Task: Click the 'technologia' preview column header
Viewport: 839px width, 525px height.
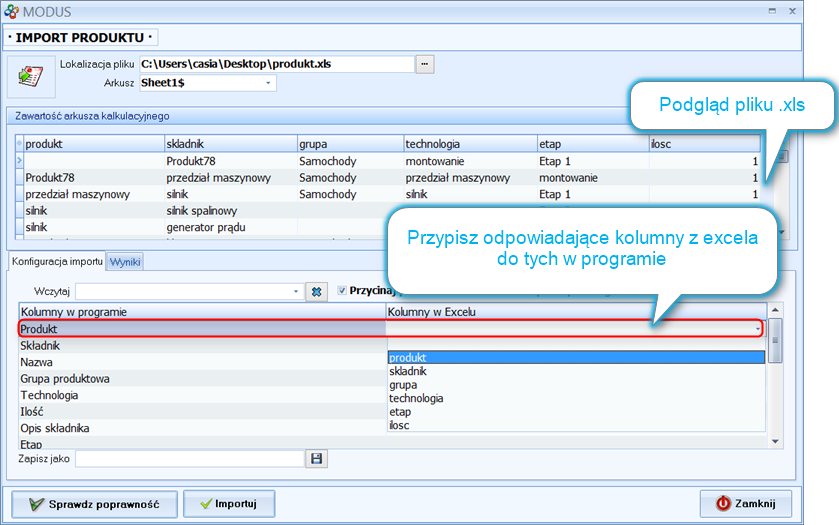Action: (x=470, y=144)
